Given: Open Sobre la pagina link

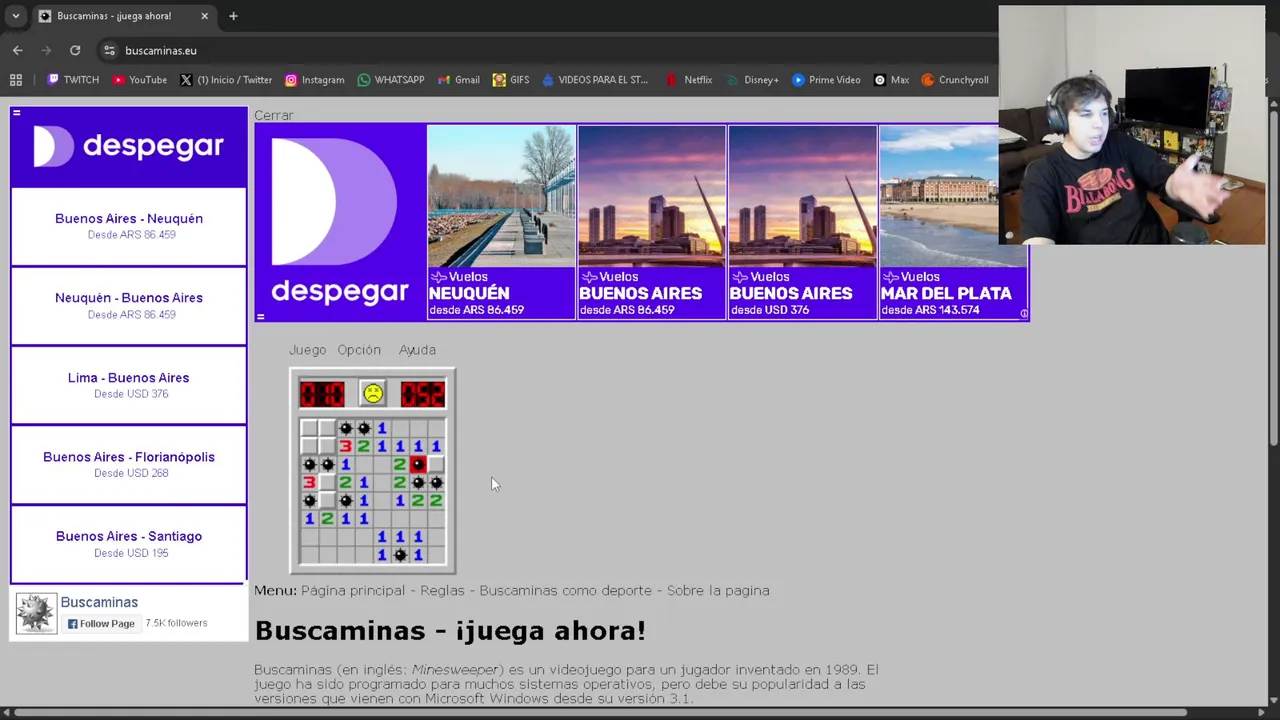Looking at the screenshot, I should click(x=718, y=591).
